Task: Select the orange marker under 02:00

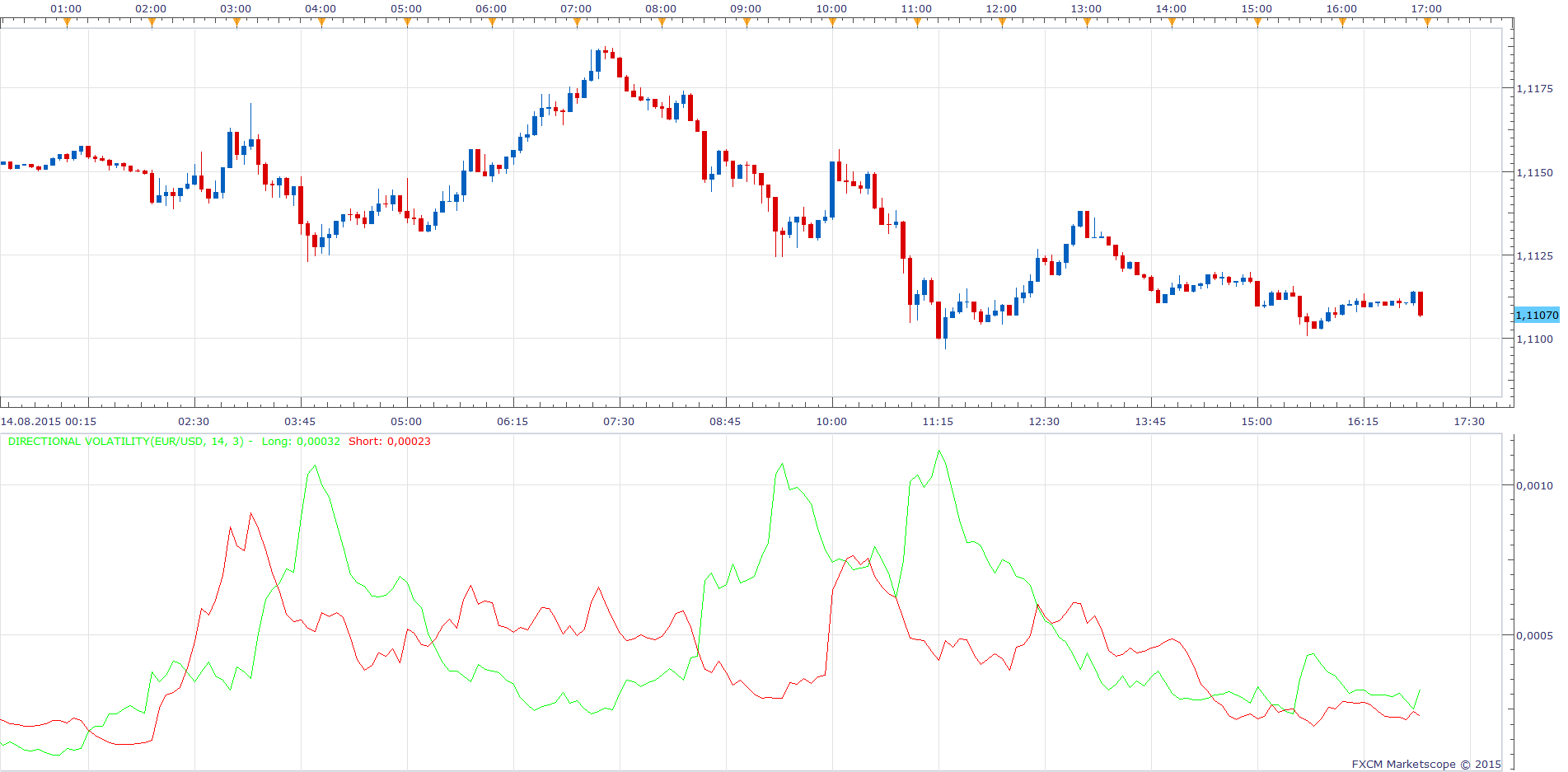Action: point(152,23)
